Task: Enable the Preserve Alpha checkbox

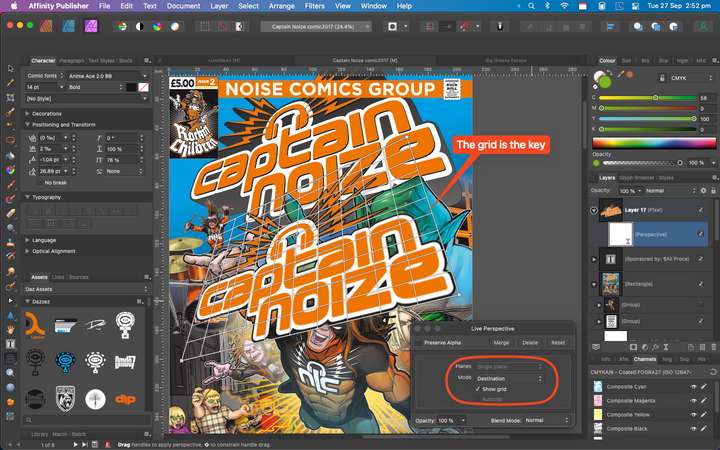Action: pos(418,343)
